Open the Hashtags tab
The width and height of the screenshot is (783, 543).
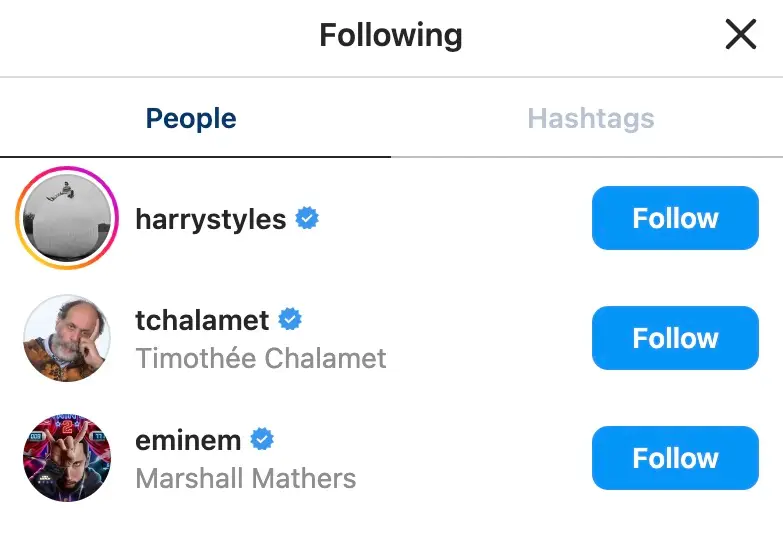click(590, 119)
